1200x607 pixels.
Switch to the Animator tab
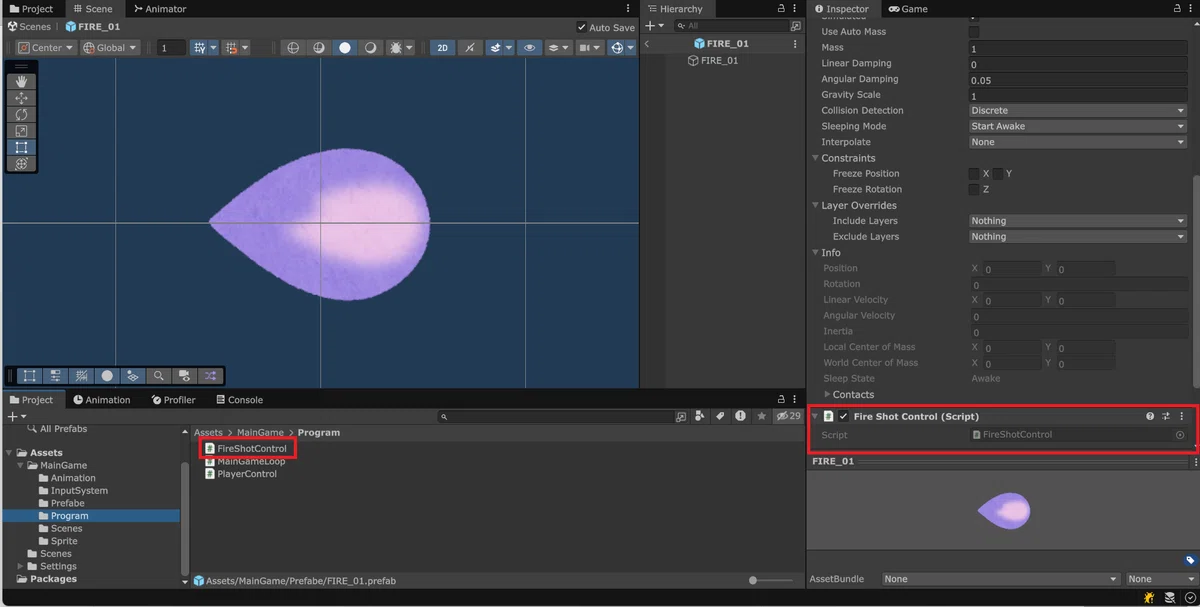click(159, 9)
